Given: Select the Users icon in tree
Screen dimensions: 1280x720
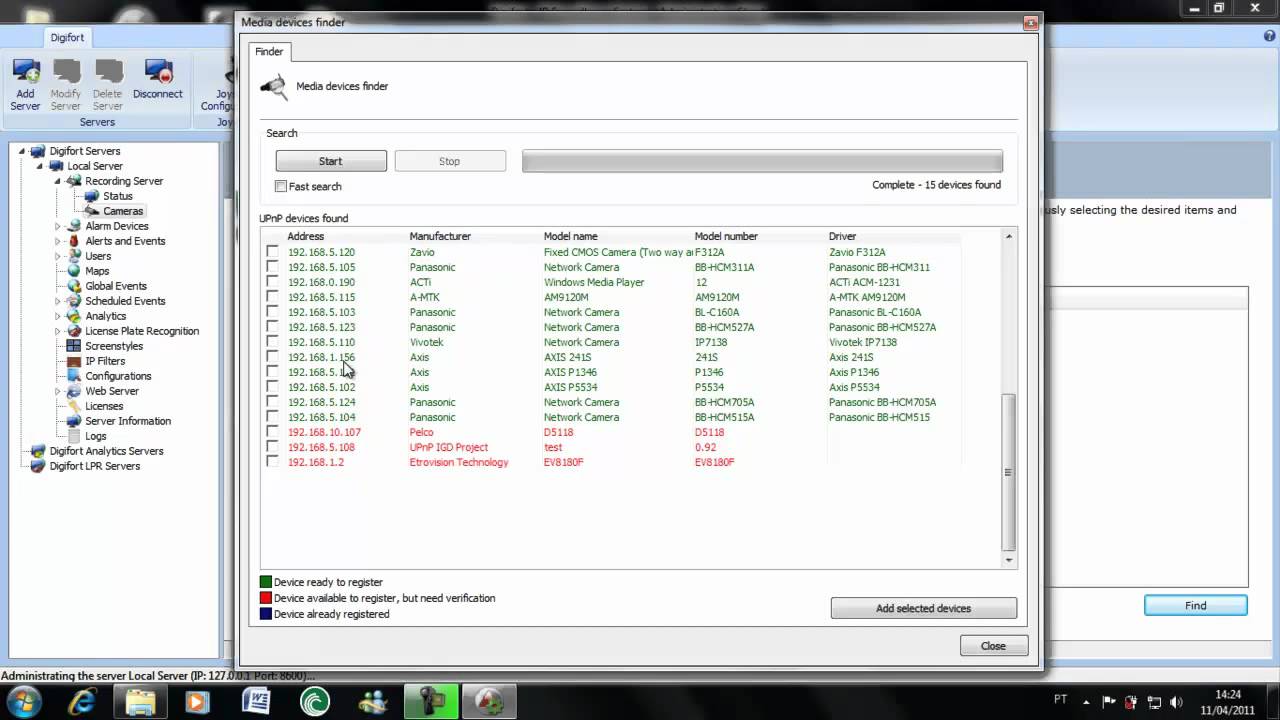Looking at the screenshot, I should click(x=74, y=256).
